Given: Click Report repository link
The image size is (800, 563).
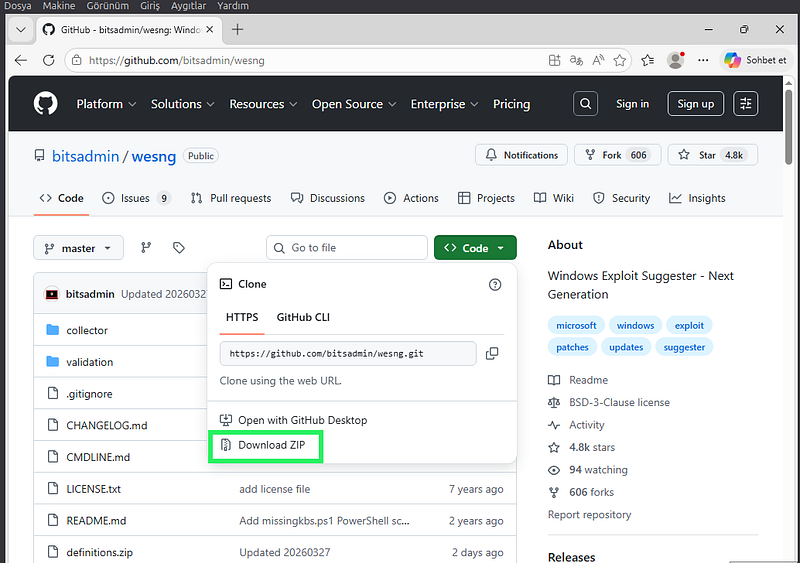Looking at the screenshot, I should click(589, 515).
